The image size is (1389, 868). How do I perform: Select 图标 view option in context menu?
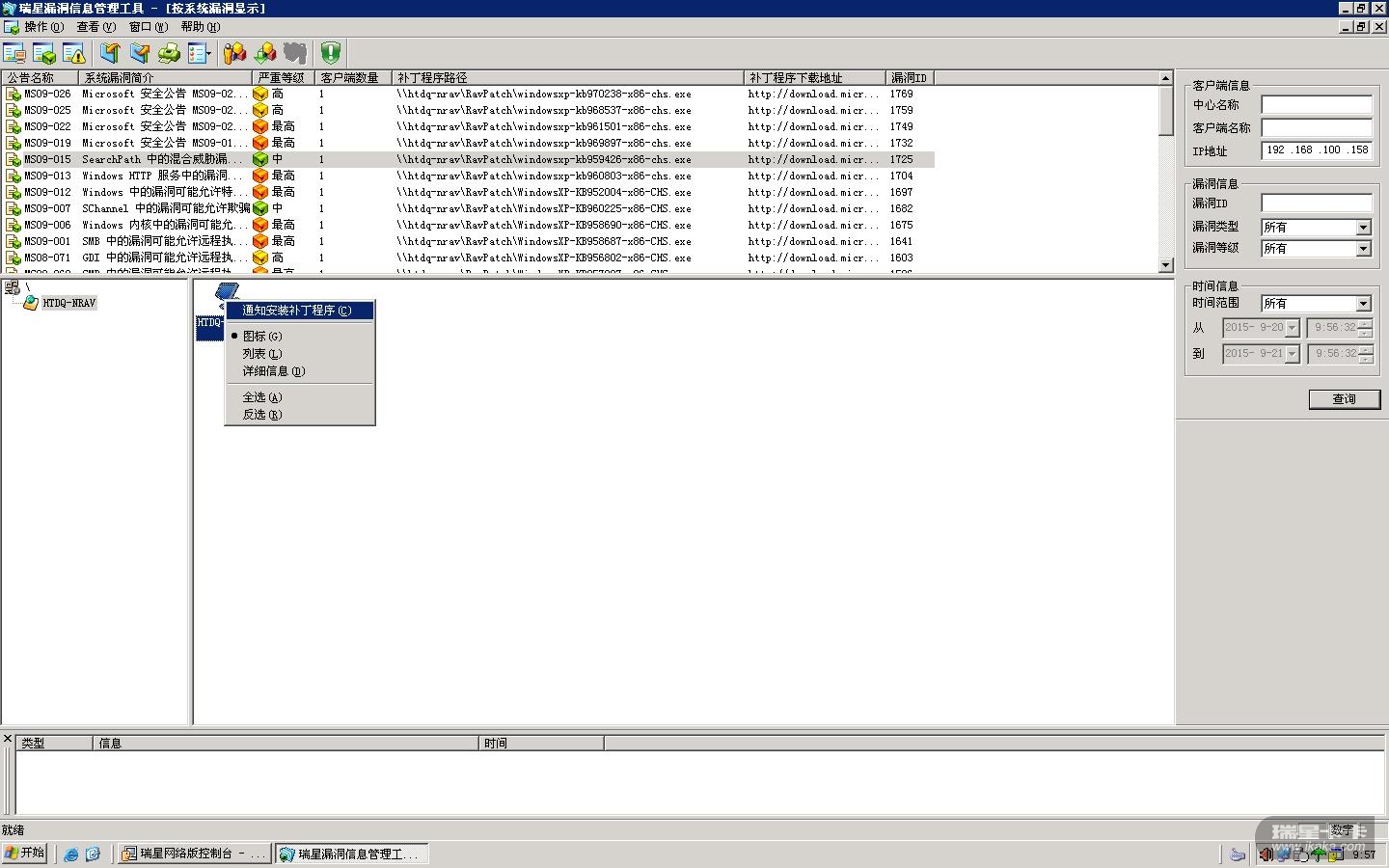pyautogui.click(x=300, y=337)
